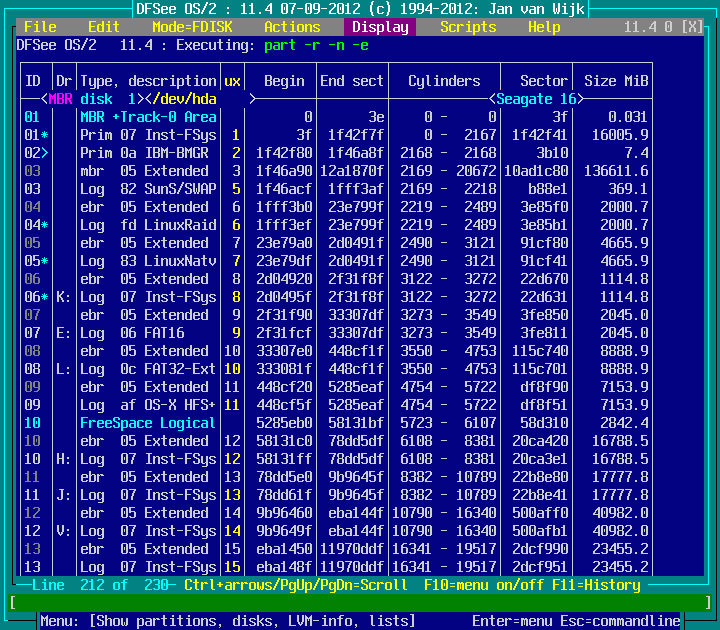This screenshot has height=630, width=720.
Task: Click the 'Size MiB' column header
Action: pyautogui.click(x=616, y=81)
